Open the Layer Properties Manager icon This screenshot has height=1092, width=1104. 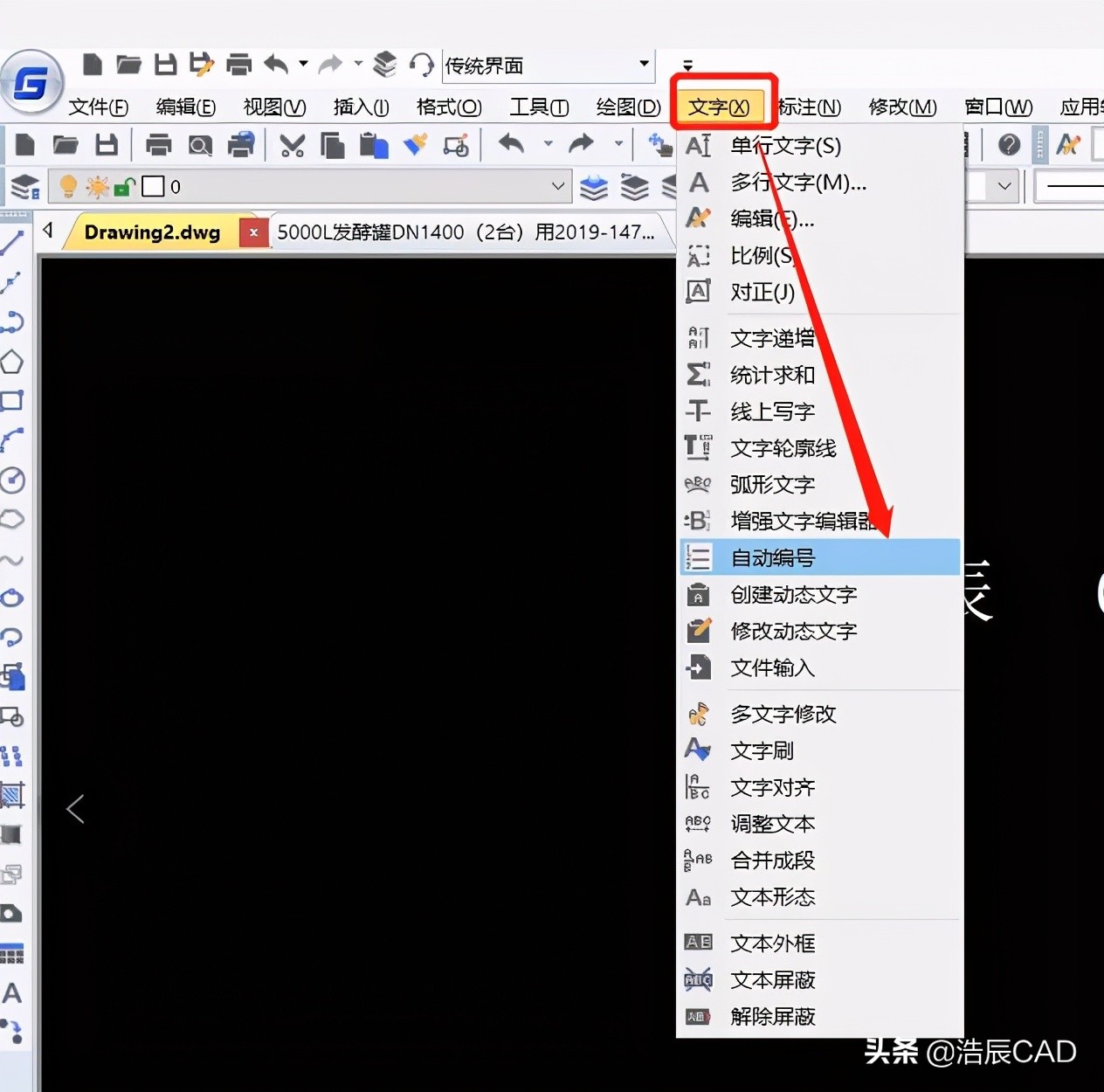[24, 186]
